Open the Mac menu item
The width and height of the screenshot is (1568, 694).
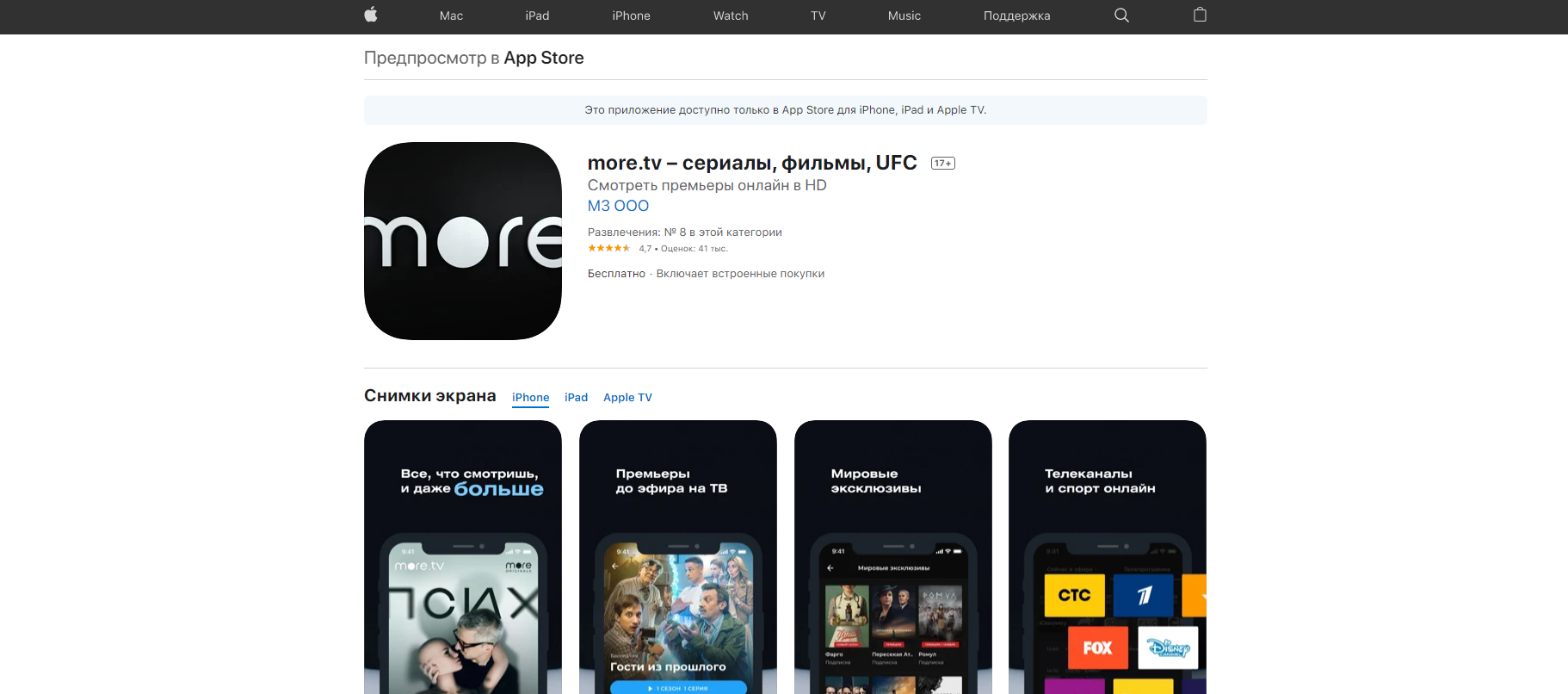point(451,15)
